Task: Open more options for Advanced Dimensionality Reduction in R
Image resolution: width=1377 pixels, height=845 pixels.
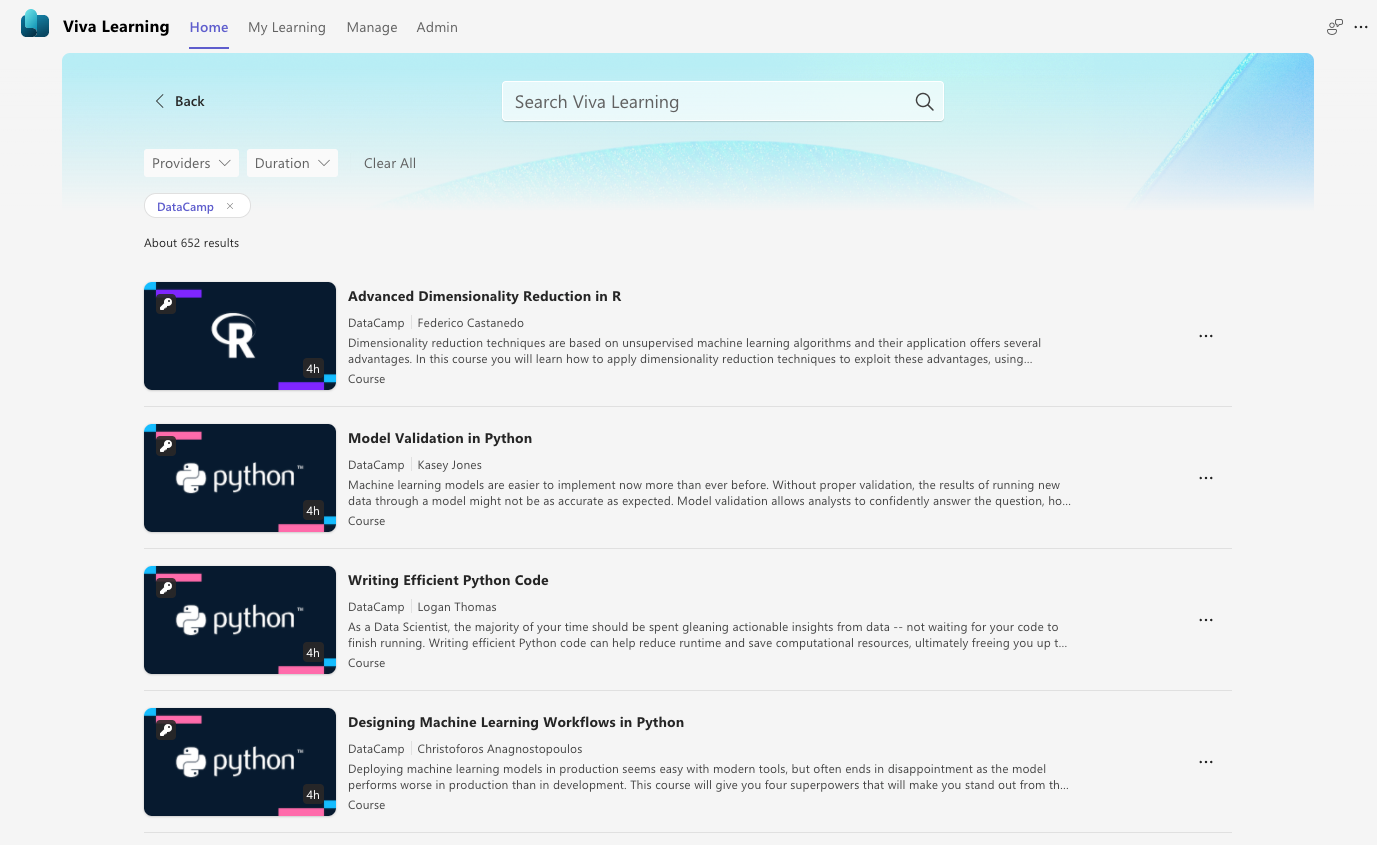Action: (1205, 336)
